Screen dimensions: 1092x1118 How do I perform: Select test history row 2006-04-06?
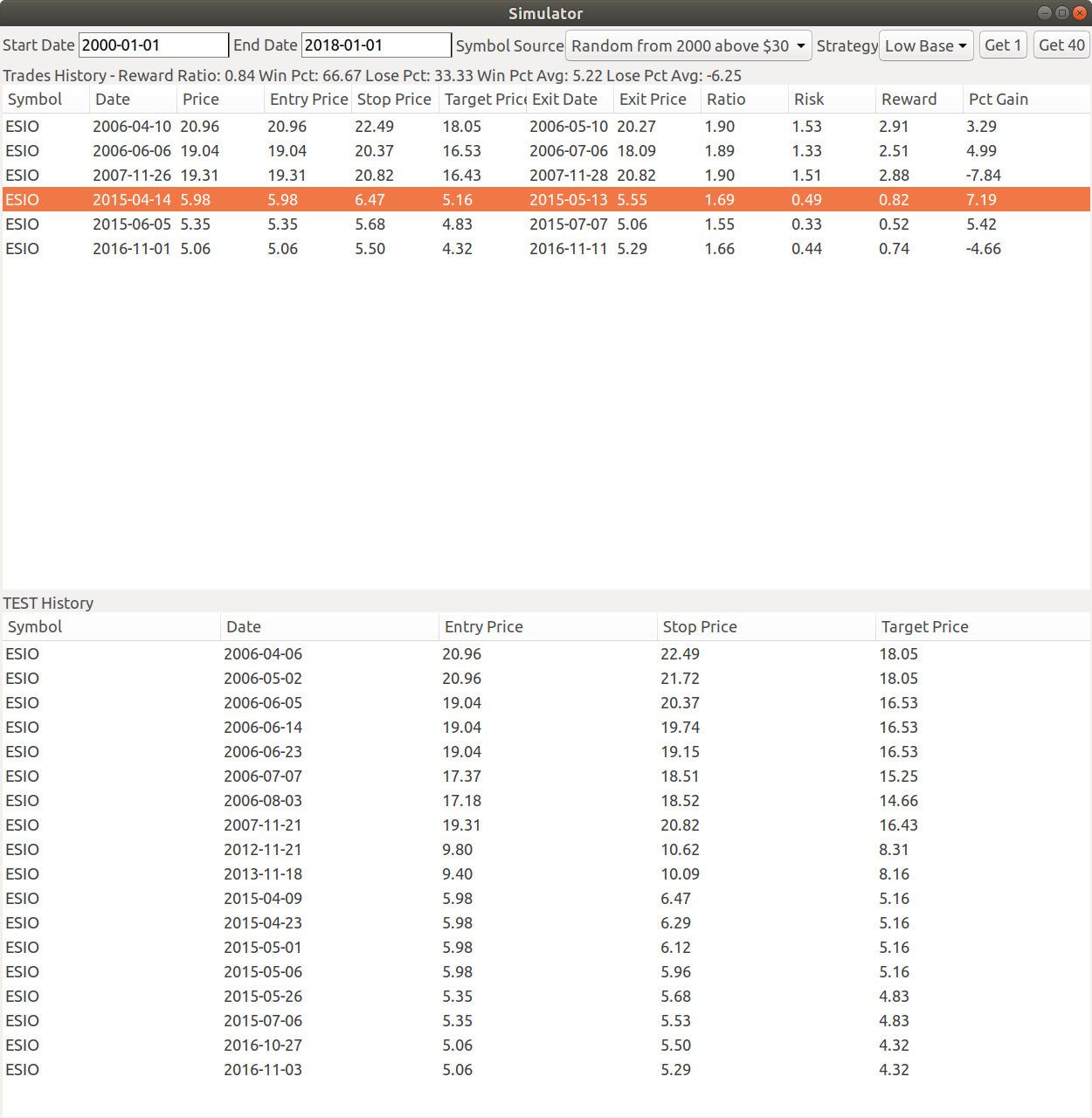pos(546,654)
